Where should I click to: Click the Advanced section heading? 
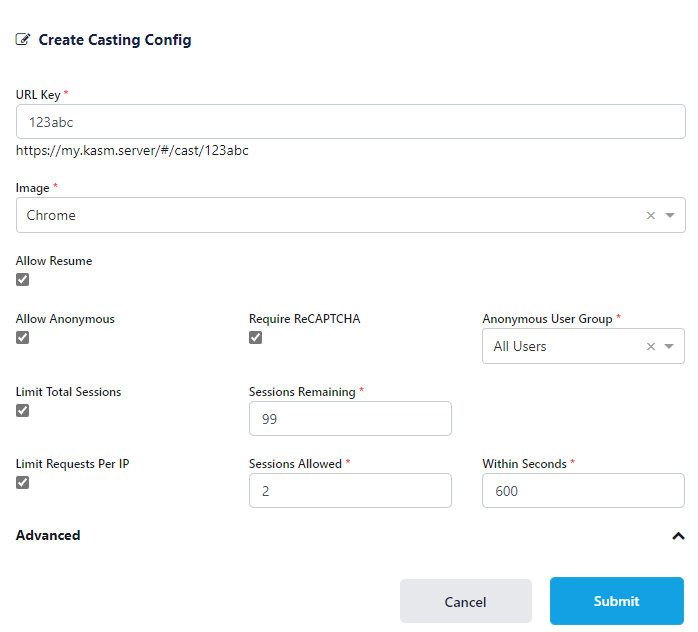(48, 536)
